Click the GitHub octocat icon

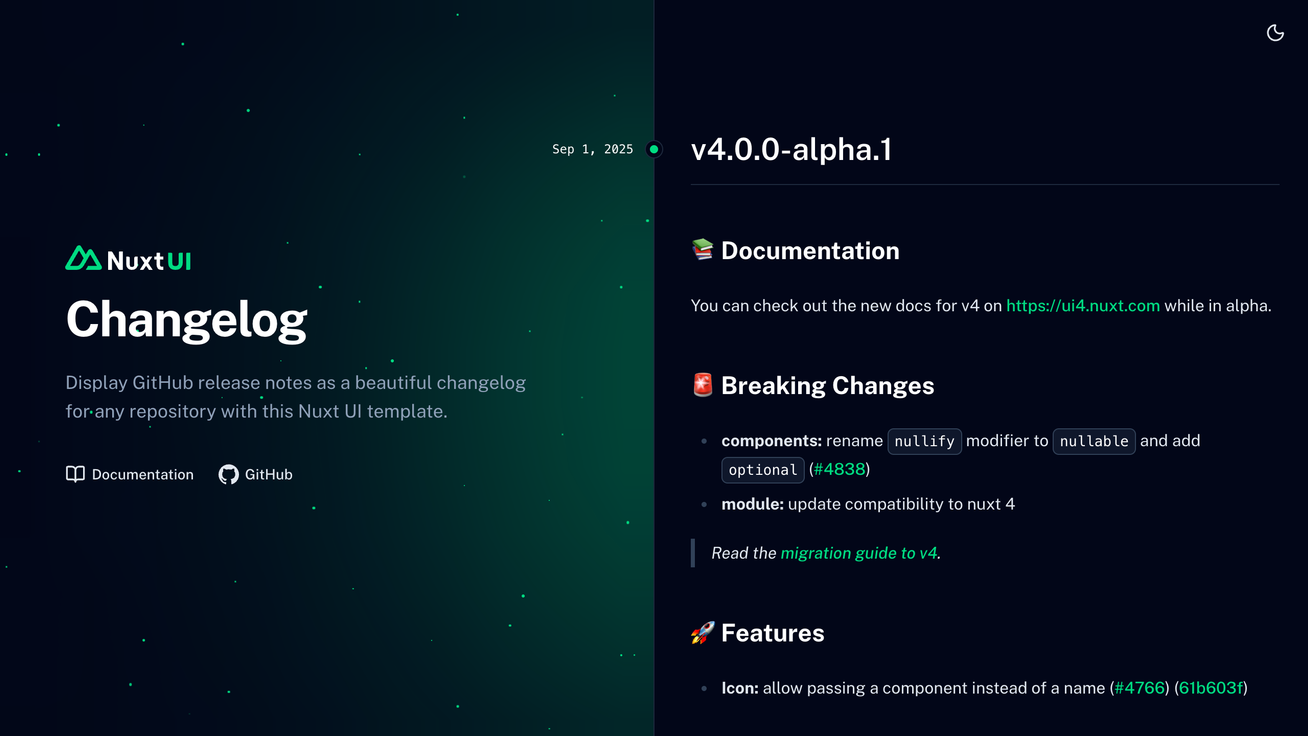point(227,474)
